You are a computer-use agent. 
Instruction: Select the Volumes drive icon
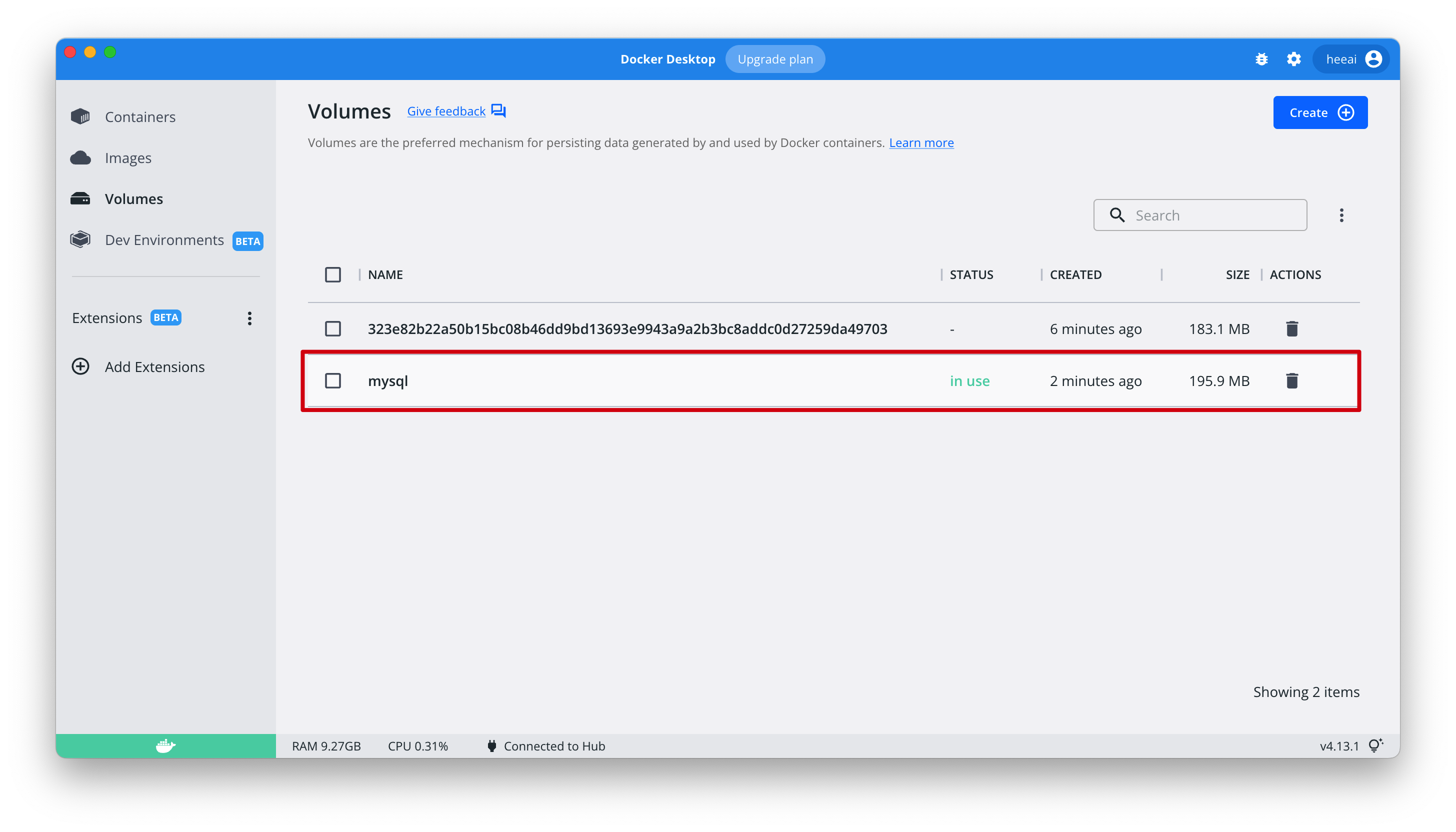click(x=80, y=198)
